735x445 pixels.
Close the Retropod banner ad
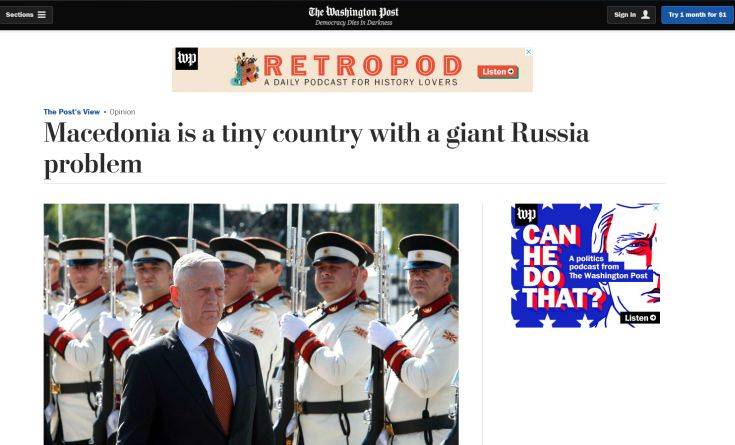(529, 52)
